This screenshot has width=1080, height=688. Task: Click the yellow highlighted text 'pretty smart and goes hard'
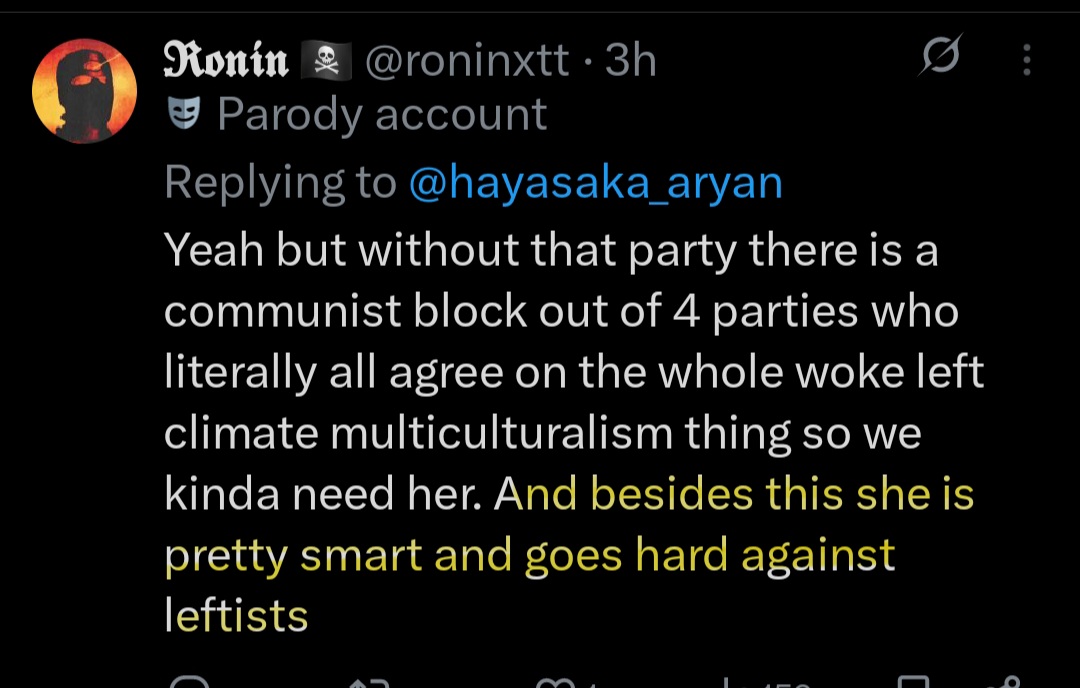point(446,555)
